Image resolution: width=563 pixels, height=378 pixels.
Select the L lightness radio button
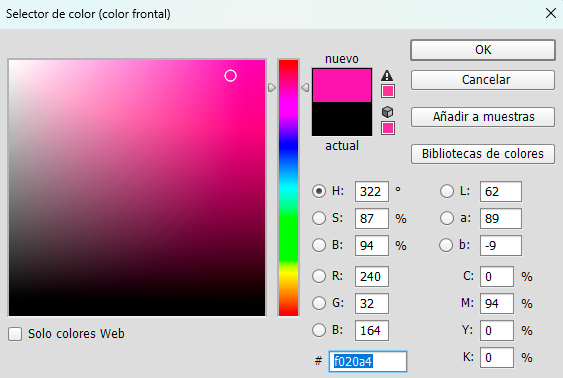click(447, 191)
